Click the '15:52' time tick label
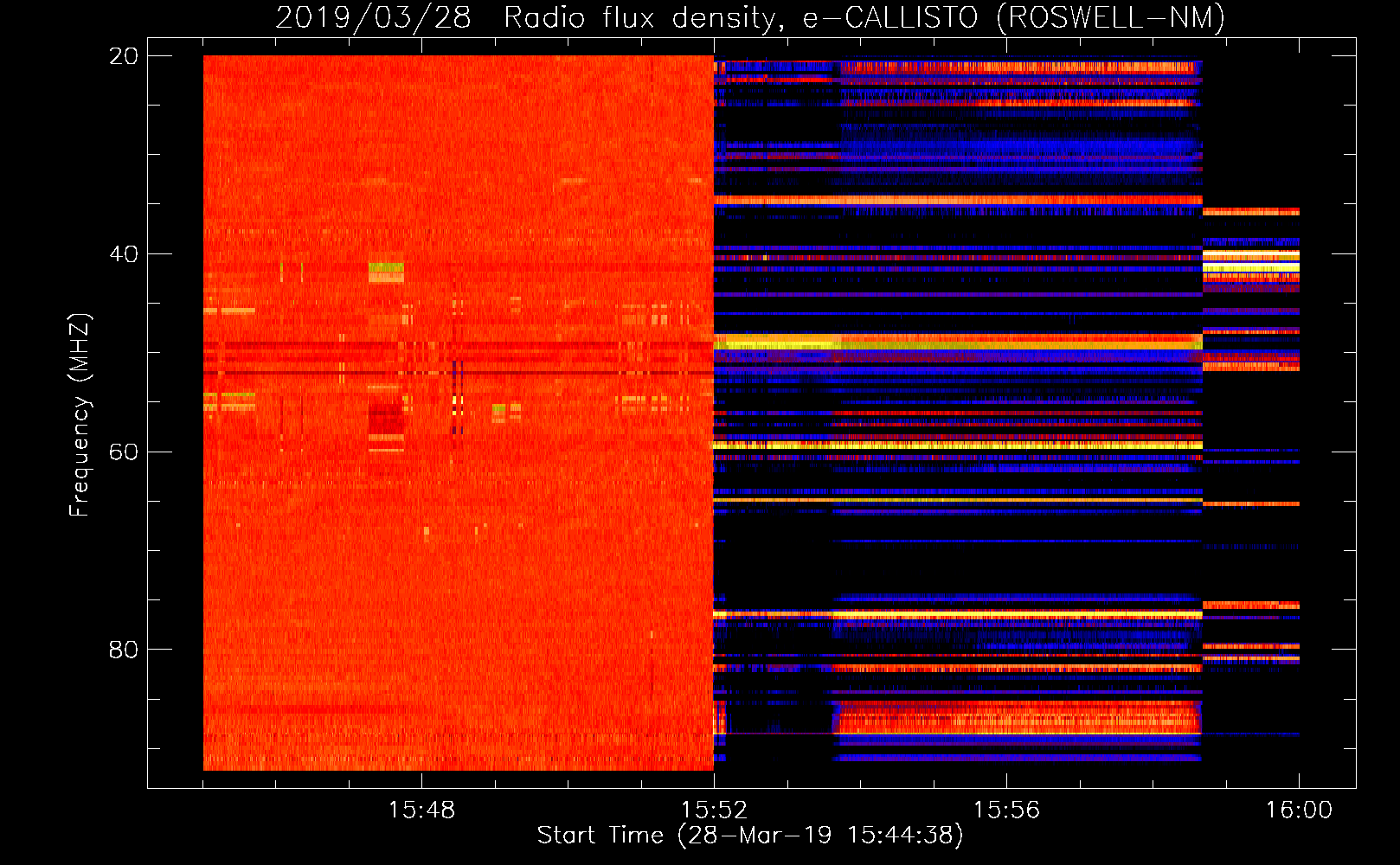1400x865 pixels. [x=714, y=811]
